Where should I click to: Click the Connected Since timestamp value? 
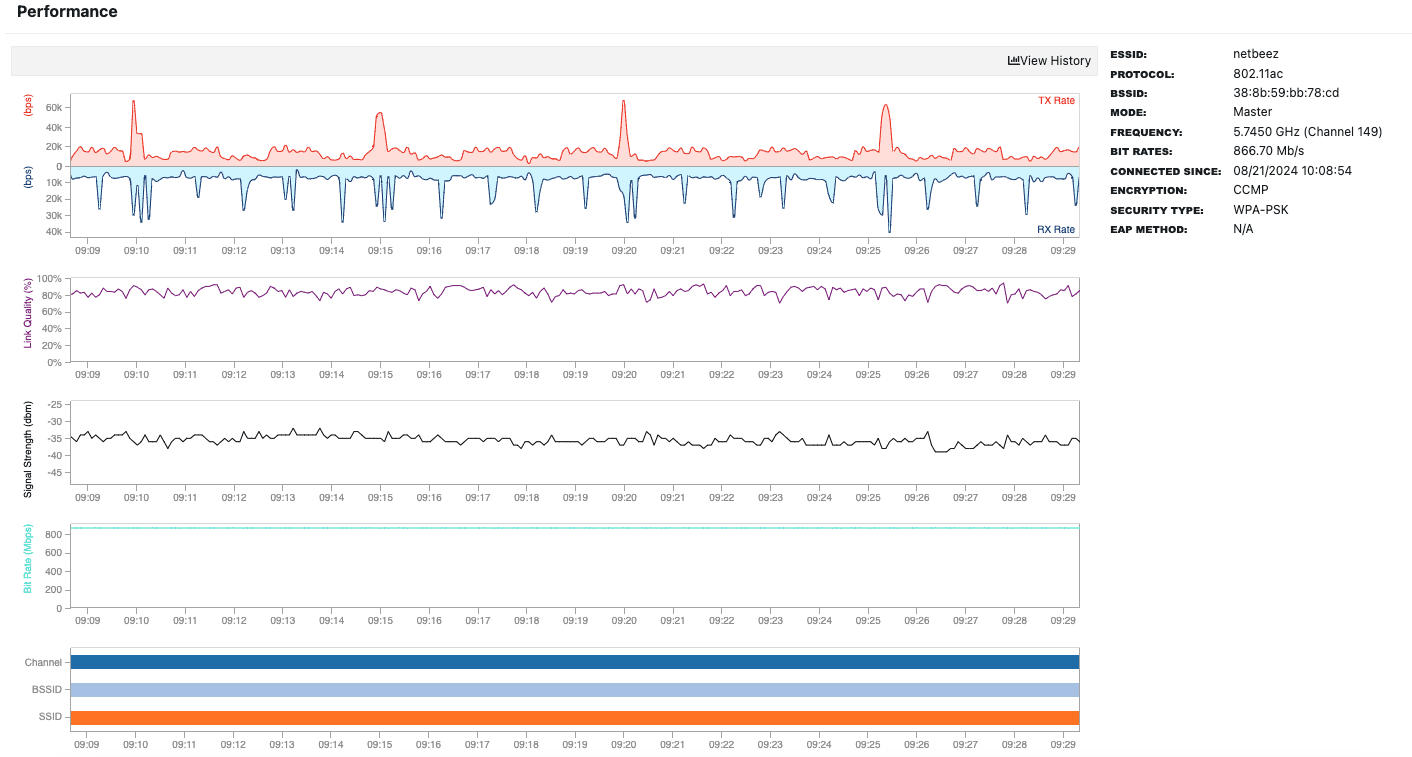1292,171
